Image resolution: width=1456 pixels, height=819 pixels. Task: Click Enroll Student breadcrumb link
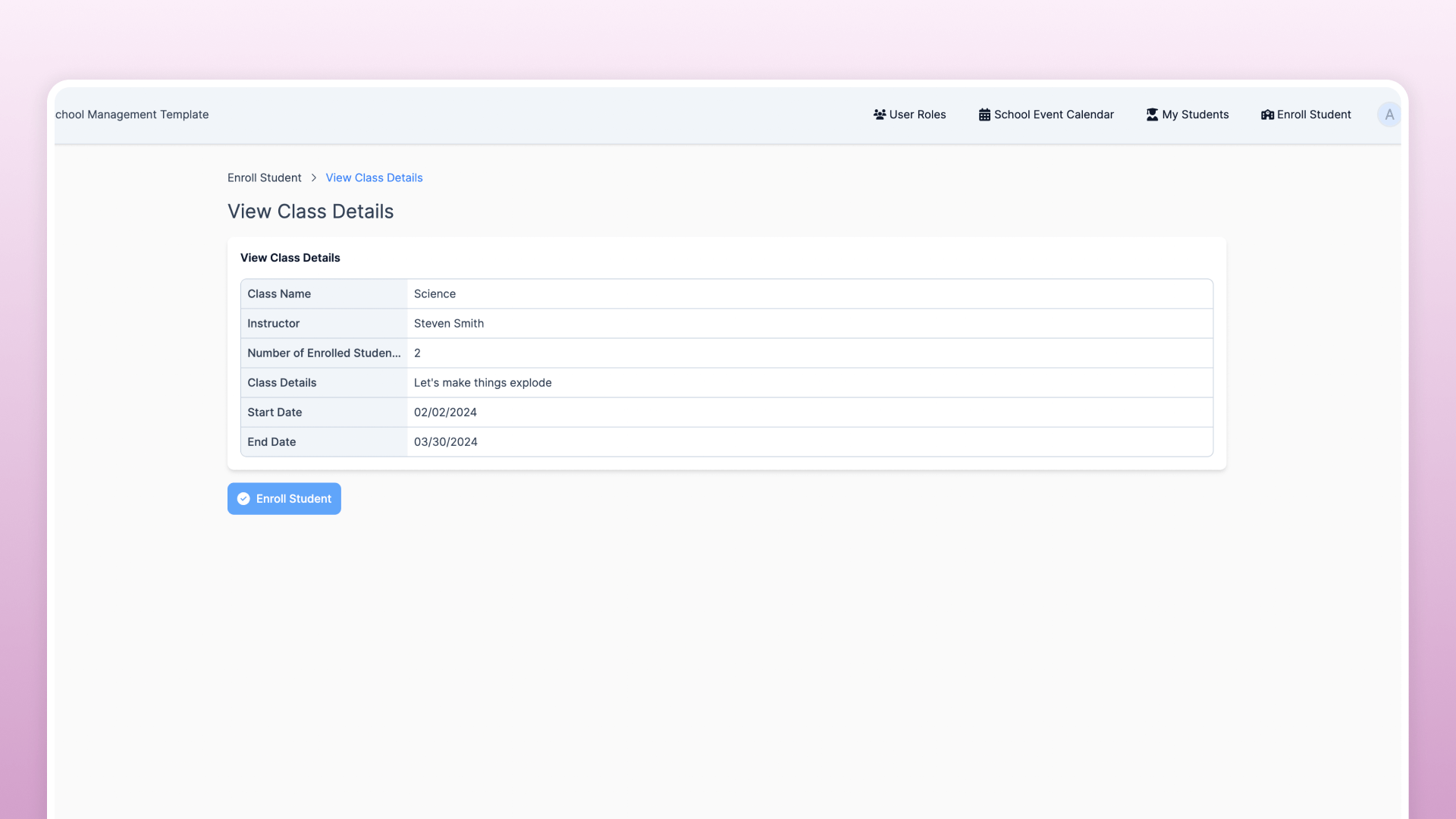[x=264, y=177]
